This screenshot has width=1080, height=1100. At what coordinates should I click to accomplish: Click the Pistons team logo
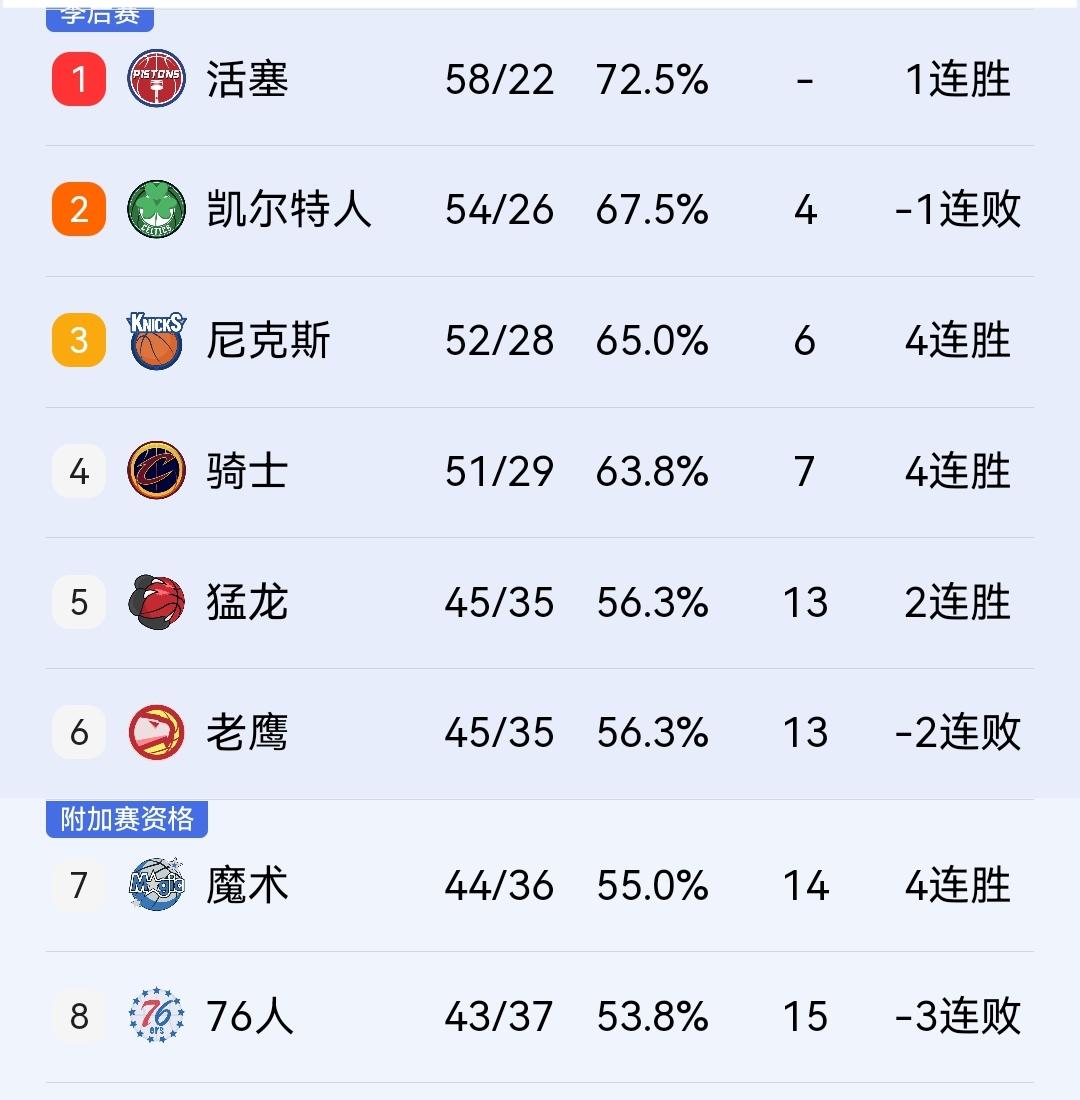click(155, 79)
